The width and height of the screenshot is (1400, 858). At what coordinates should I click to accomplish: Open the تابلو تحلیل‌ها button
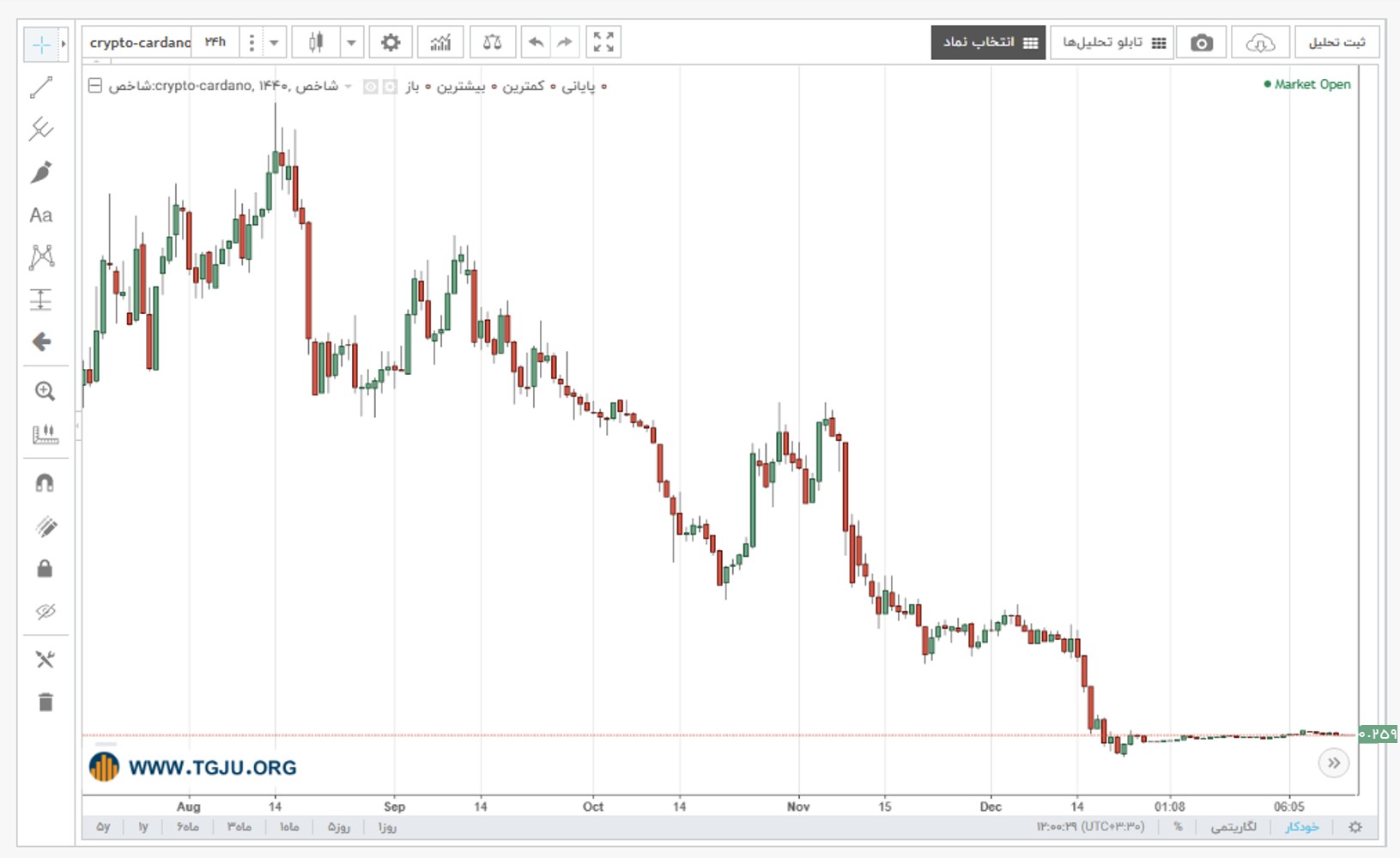pos(1112,42)
